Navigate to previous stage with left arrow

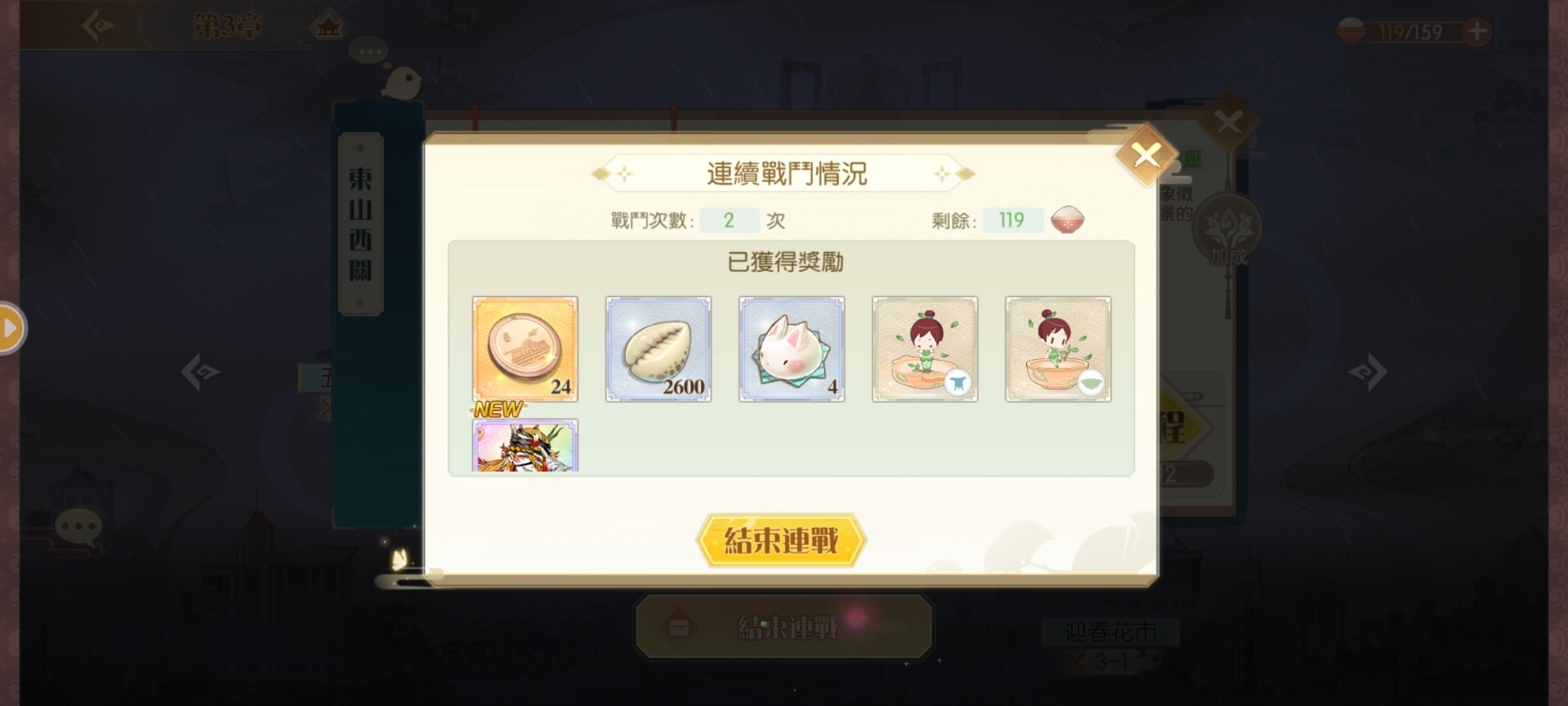(x=200, y=371)
